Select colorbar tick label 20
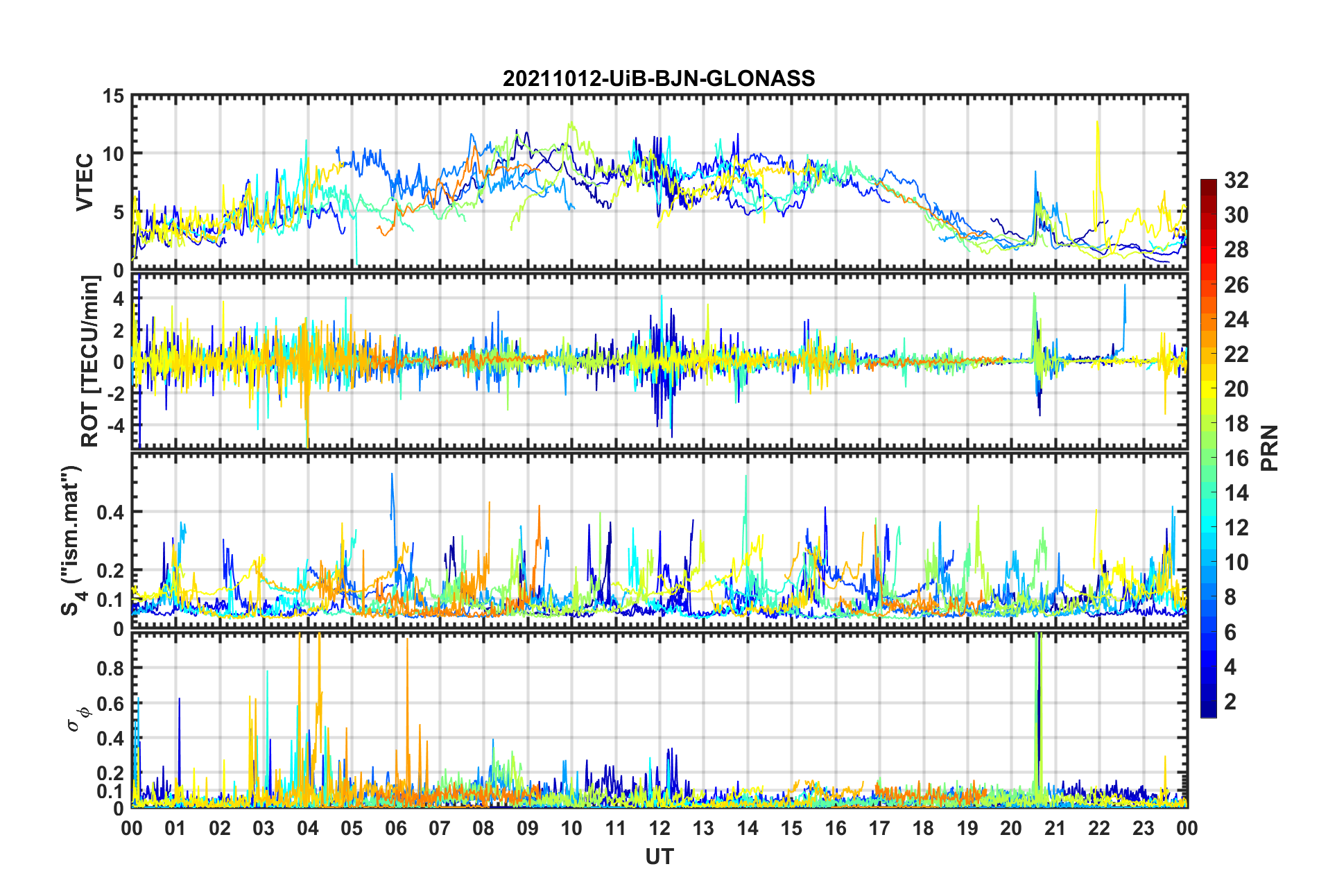This screenshot has height=896, width=1319. click(1236, 388)
